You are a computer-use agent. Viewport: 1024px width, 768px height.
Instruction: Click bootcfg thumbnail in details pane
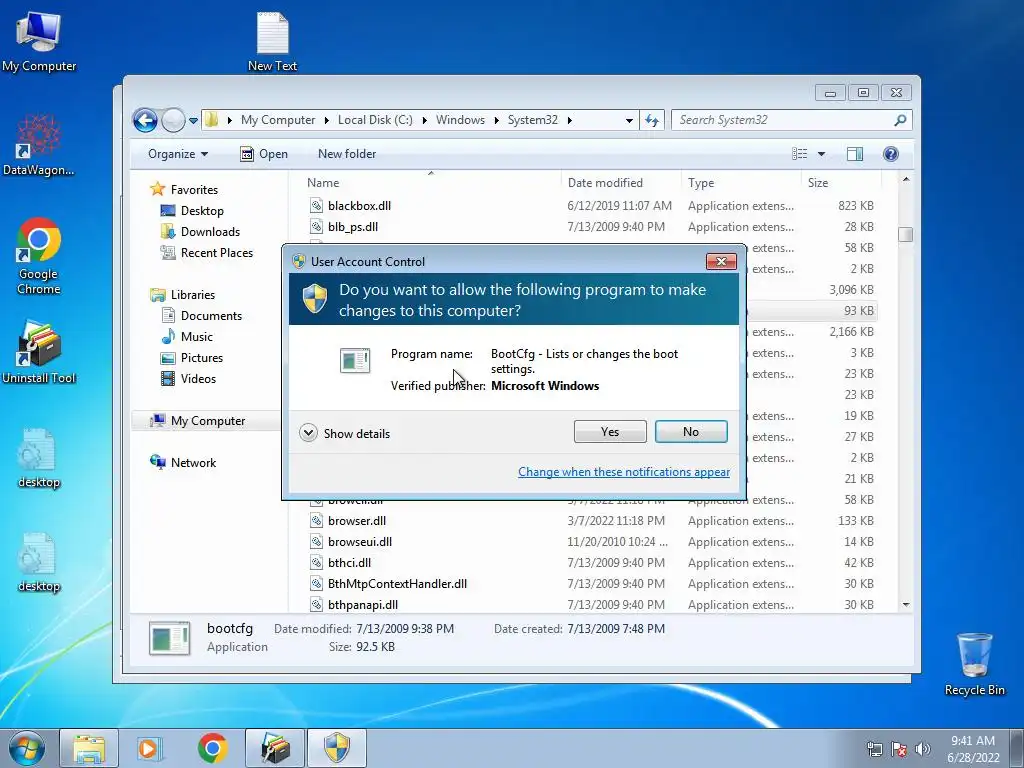(x=169, y=638)
